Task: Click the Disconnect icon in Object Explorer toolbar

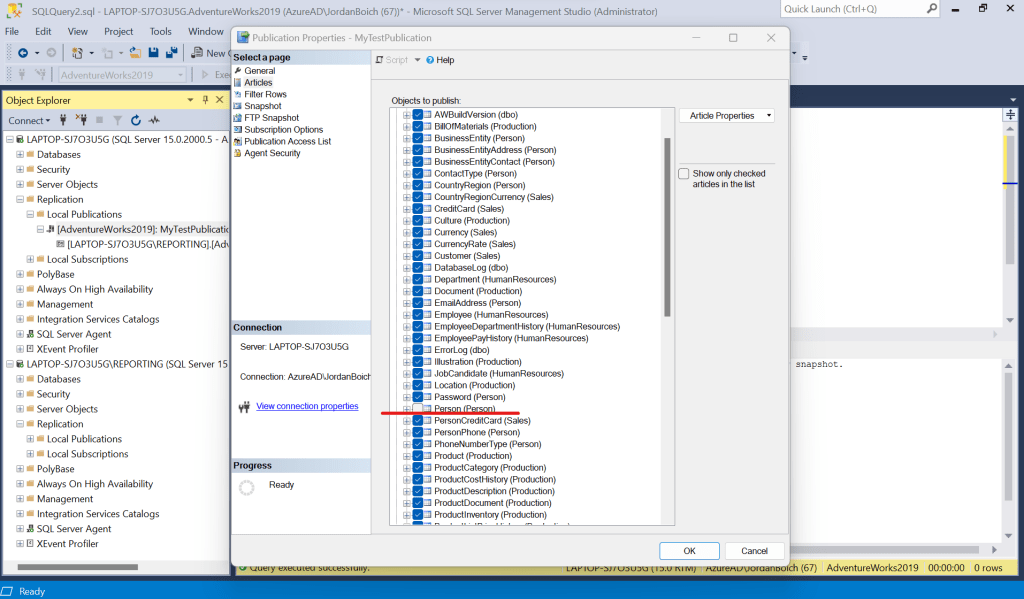Action: [83, 120]
